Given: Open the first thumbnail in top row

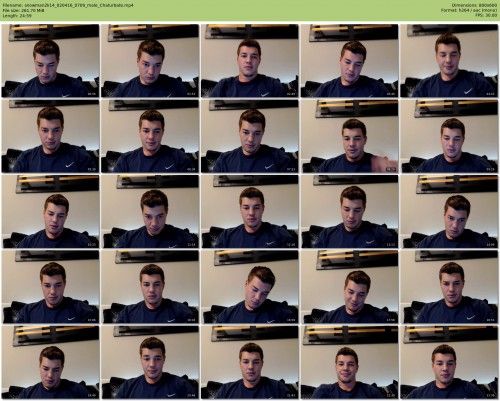Looking at the screenshot, I should 50,61.
